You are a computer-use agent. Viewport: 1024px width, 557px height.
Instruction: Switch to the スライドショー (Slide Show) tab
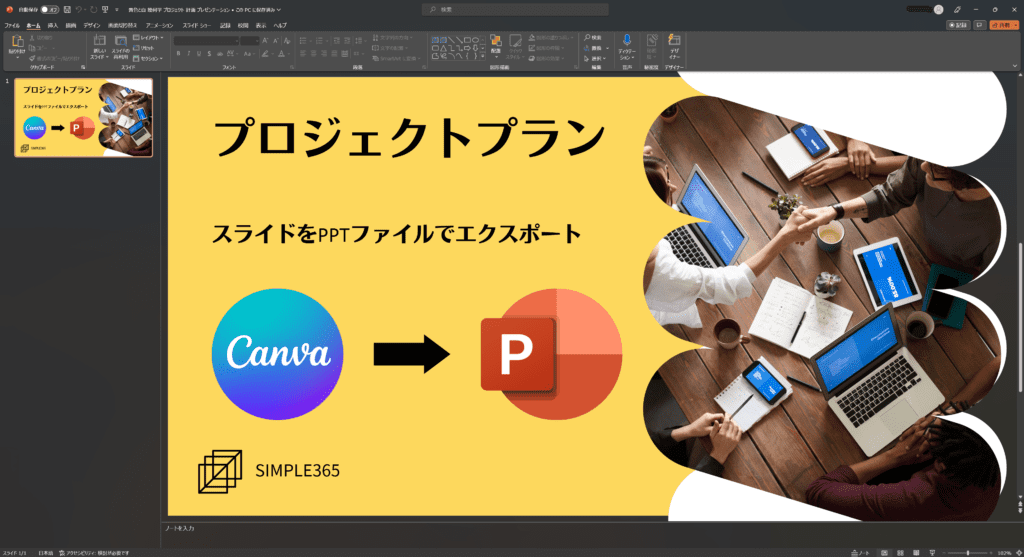click(197, 25)
